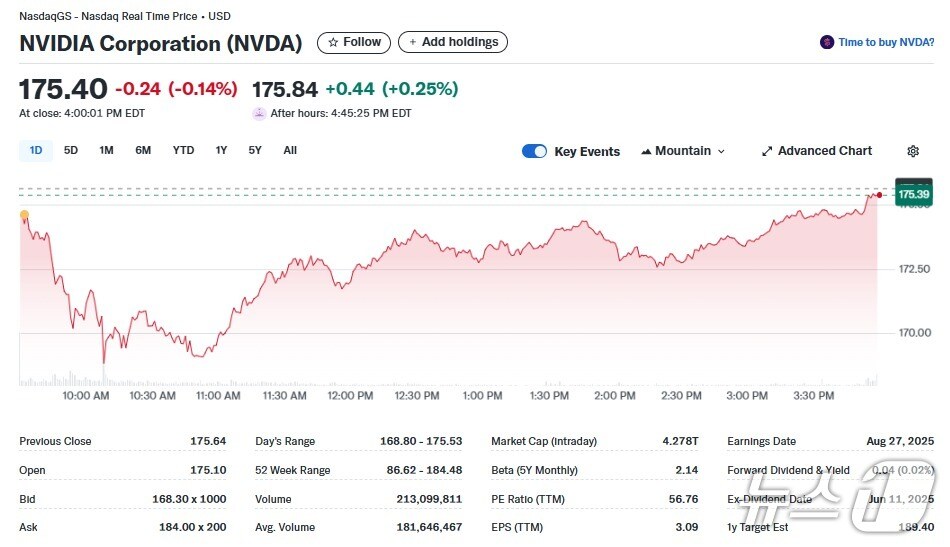This screenshot has width=950, height=547.
Task: Select the All time range
Action: coord(290,150)
